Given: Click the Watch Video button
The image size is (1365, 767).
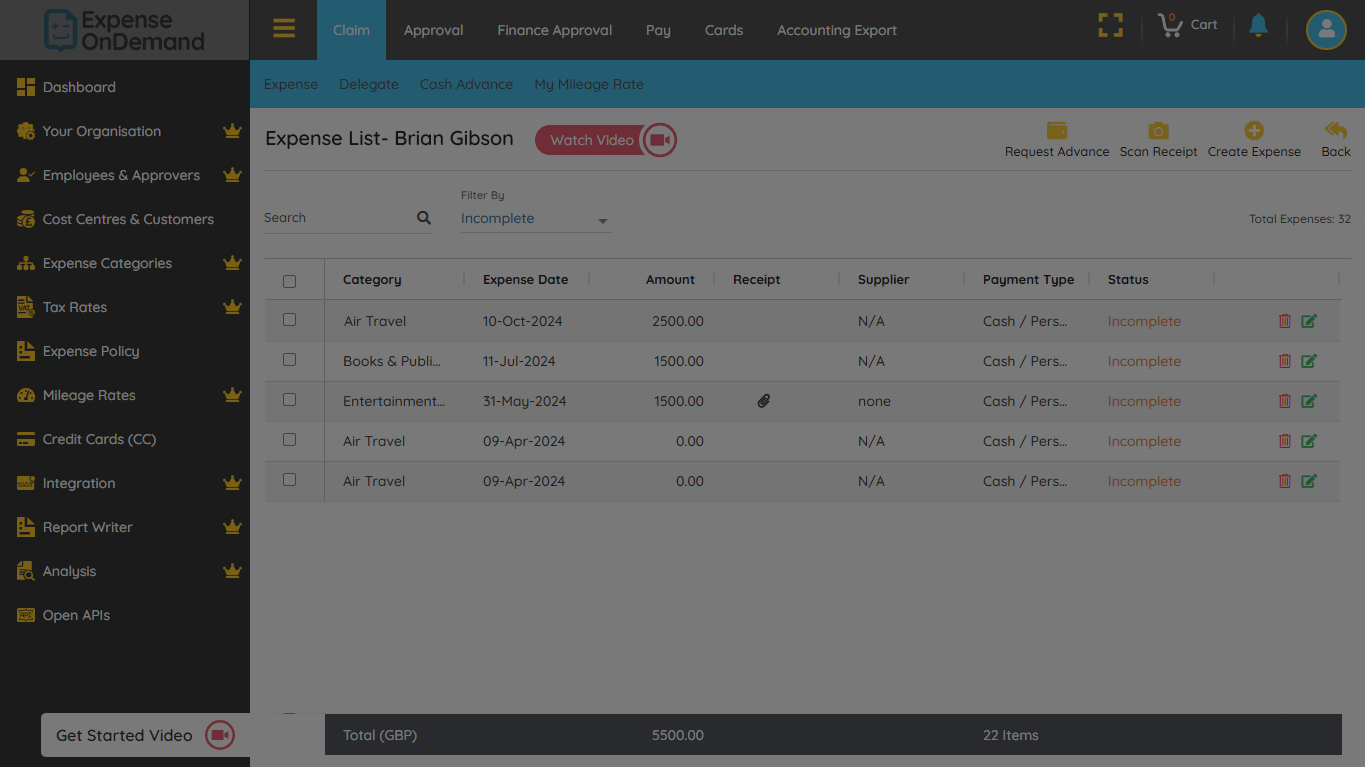Looking at the screenshot, I should click(606, 140).
